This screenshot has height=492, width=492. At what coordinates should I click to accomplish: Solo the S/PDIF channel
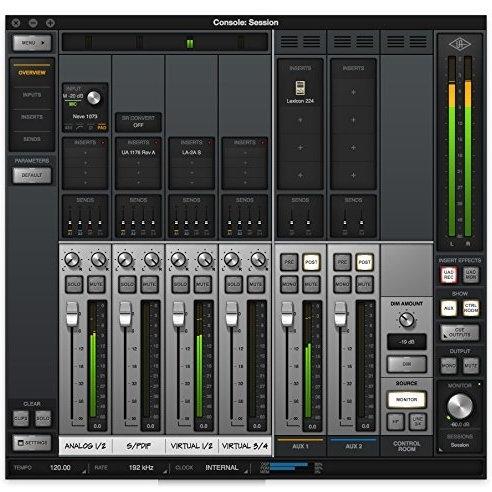(x=127, y=284)
